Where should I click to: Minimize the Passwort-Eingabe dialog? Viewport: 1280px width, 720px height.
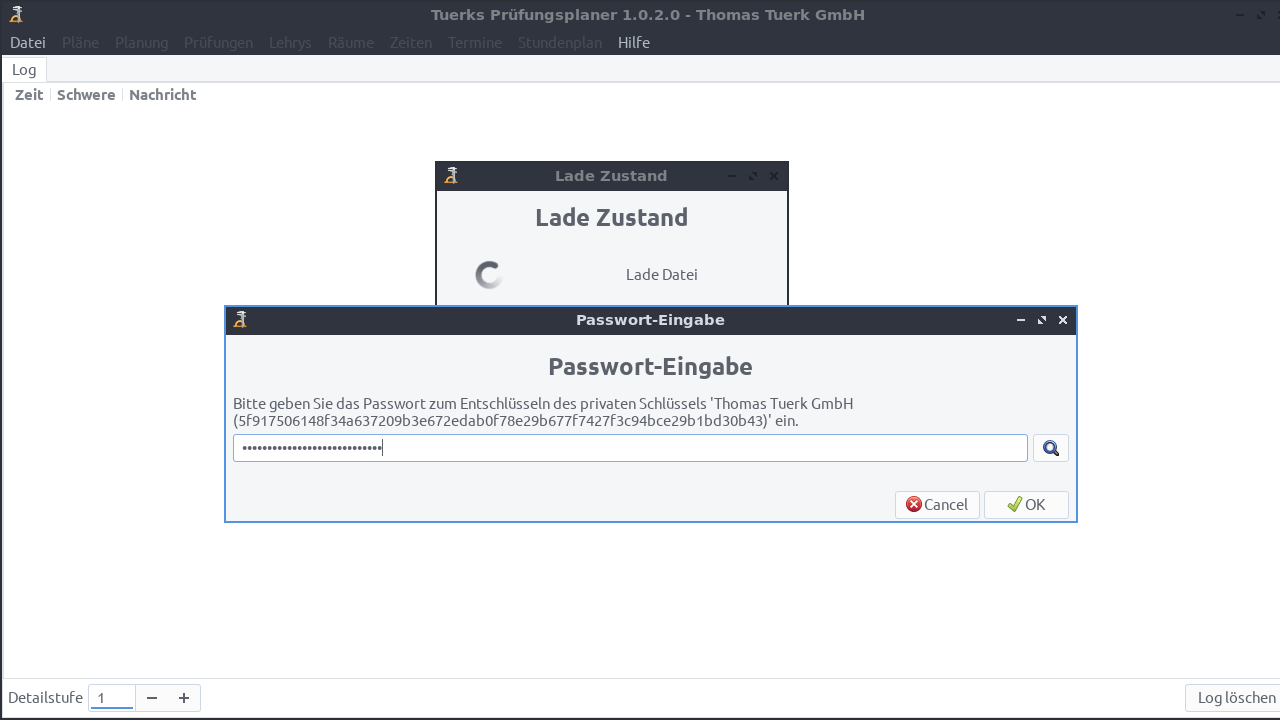tap(1021, 320)
